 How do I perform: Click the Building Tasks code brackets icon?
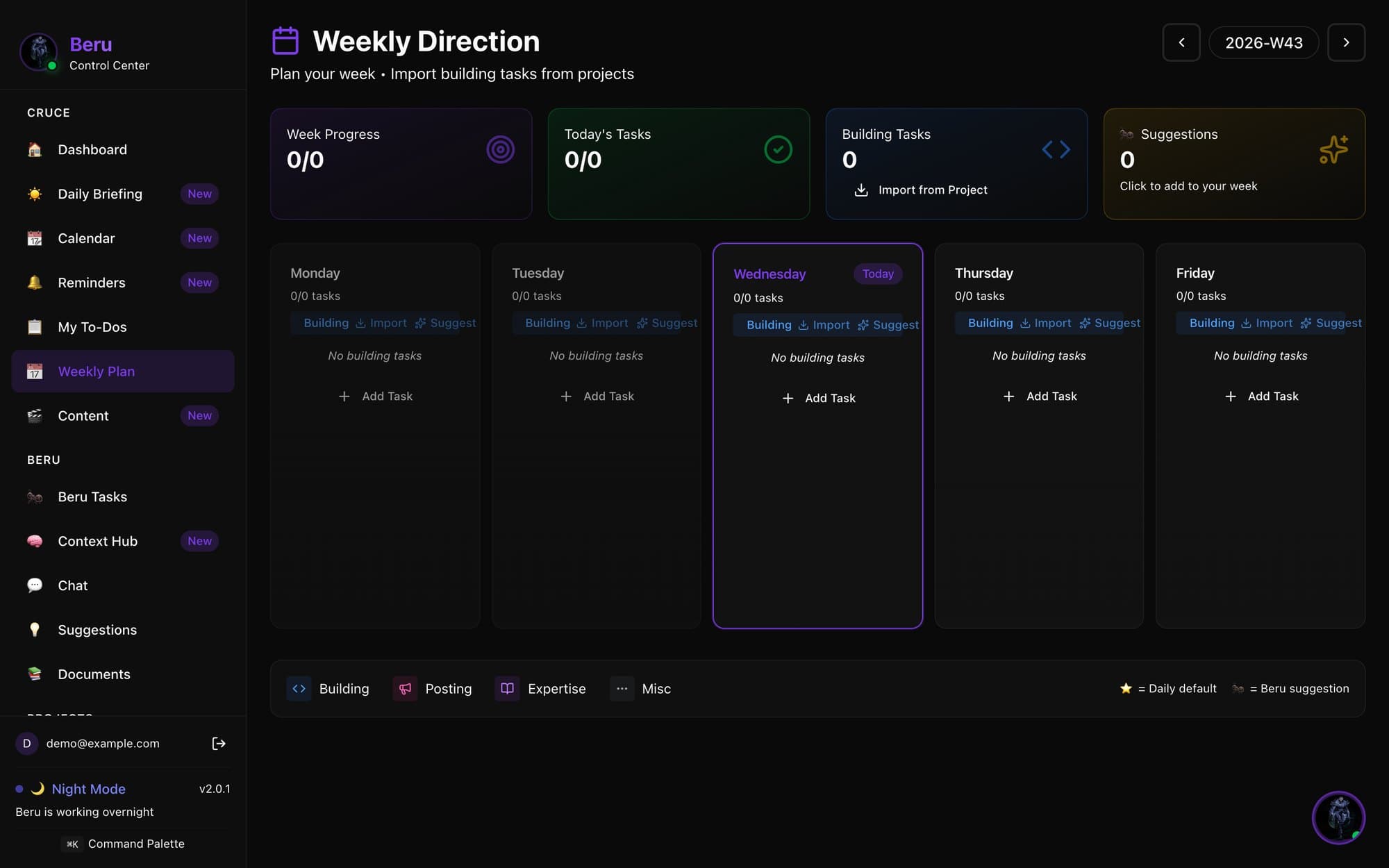[x=1056, y=149]
